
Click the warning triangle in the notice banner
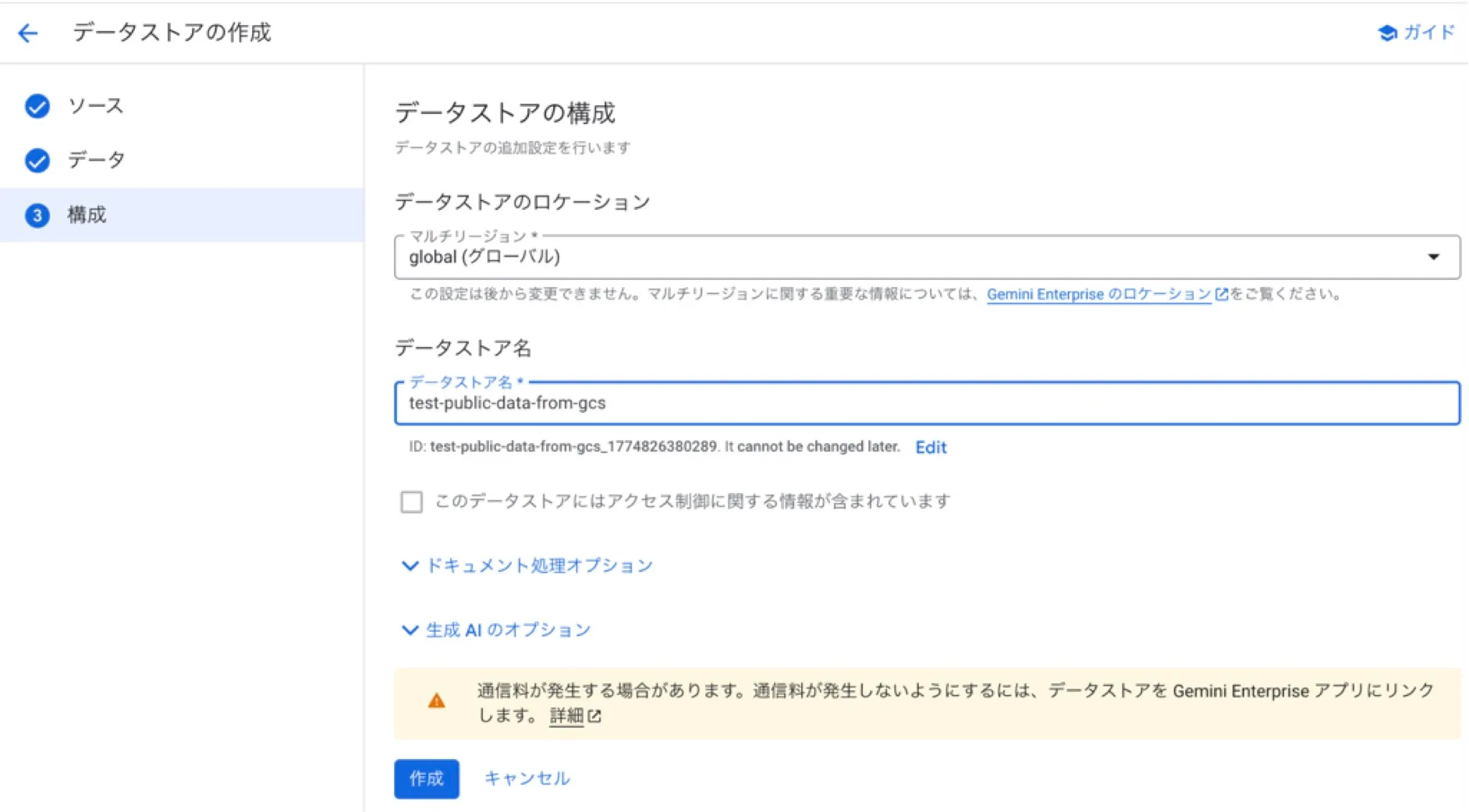pos(437,701)
